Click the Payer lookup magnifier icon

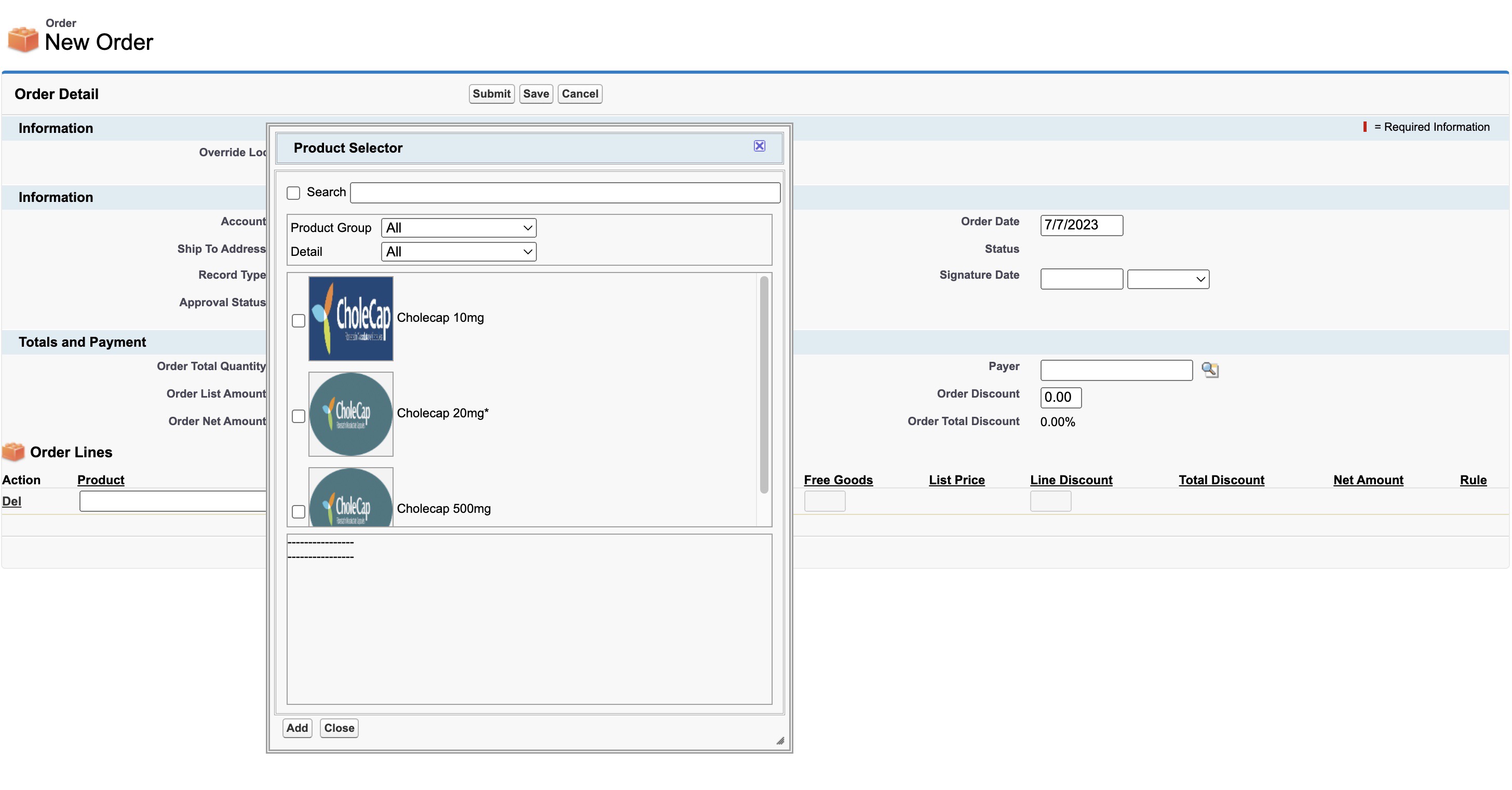[x=1209, y=370]
